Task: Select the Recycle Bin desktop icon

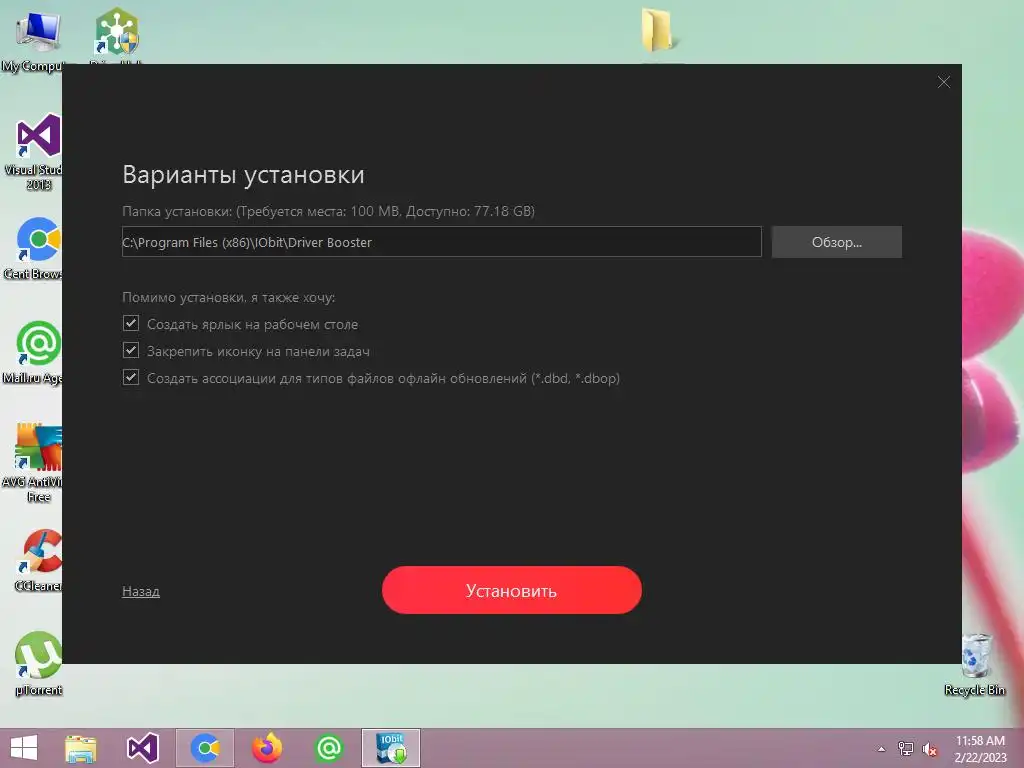Action: [975, 664]
